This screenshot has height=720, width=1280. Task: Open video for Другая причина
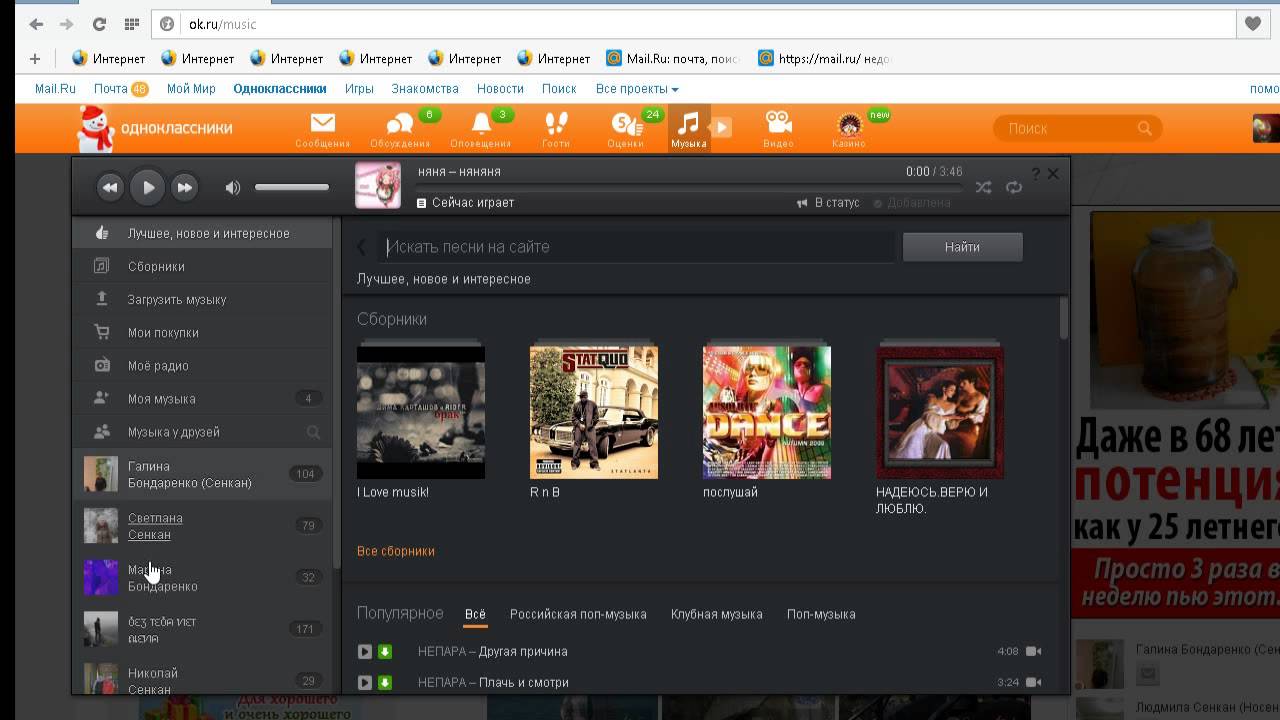1033,652
